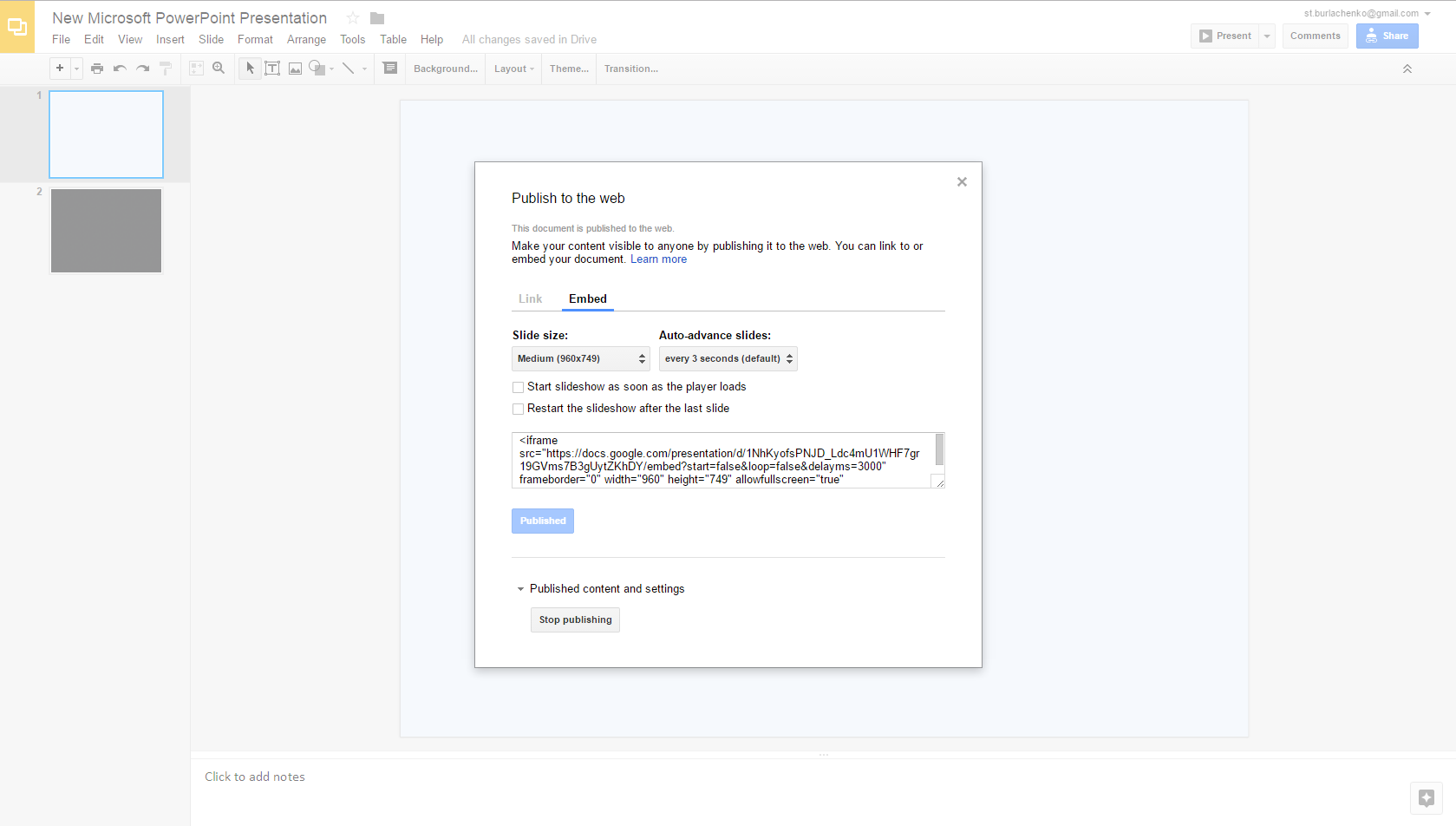Image resolution: width=1456 pixels, height=826 pixels.
Task: Click the Insert comment icon in toolbar
Action: point(390,69)
